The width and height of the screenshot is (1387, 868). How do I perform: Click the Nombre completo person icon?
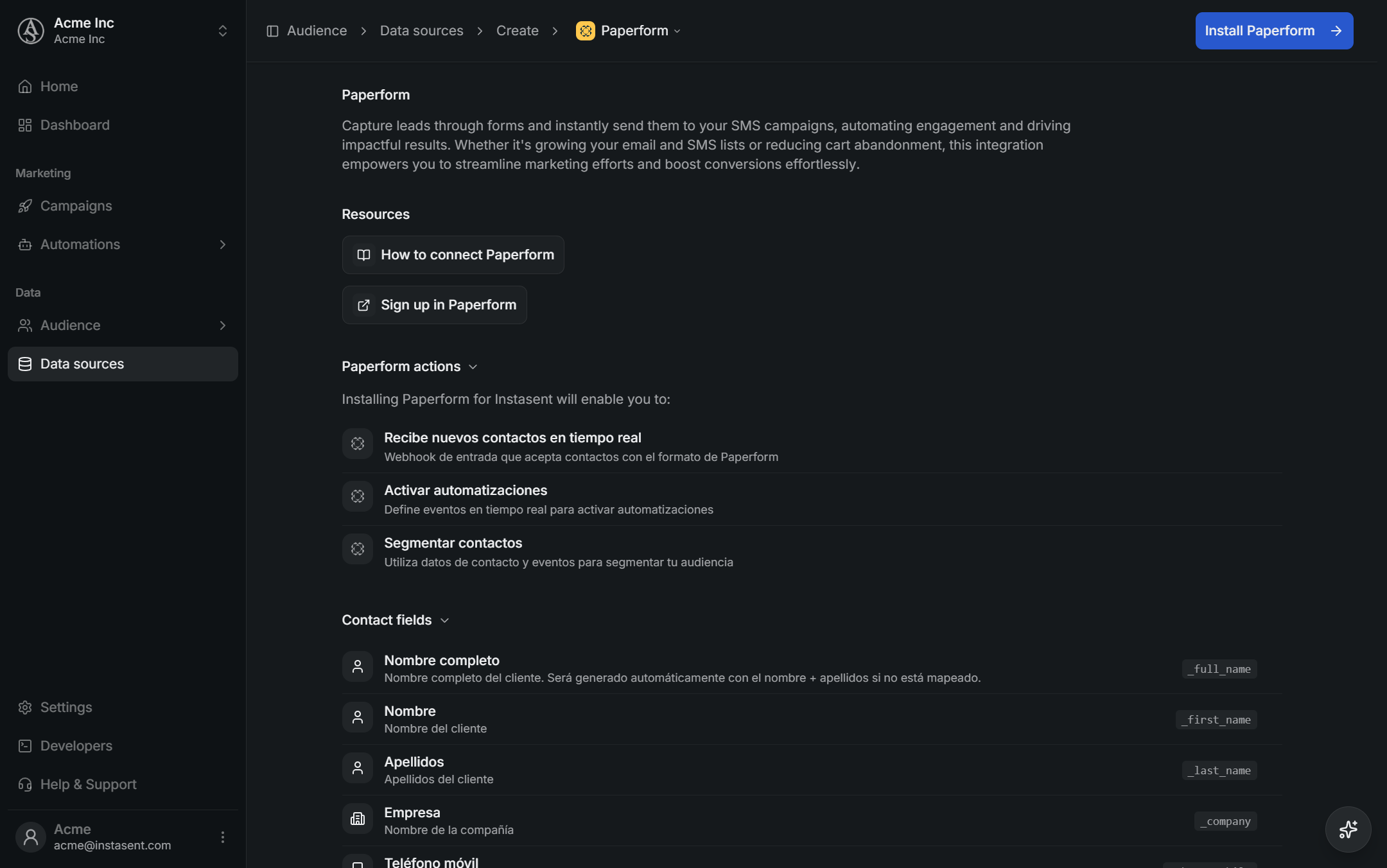358,667
